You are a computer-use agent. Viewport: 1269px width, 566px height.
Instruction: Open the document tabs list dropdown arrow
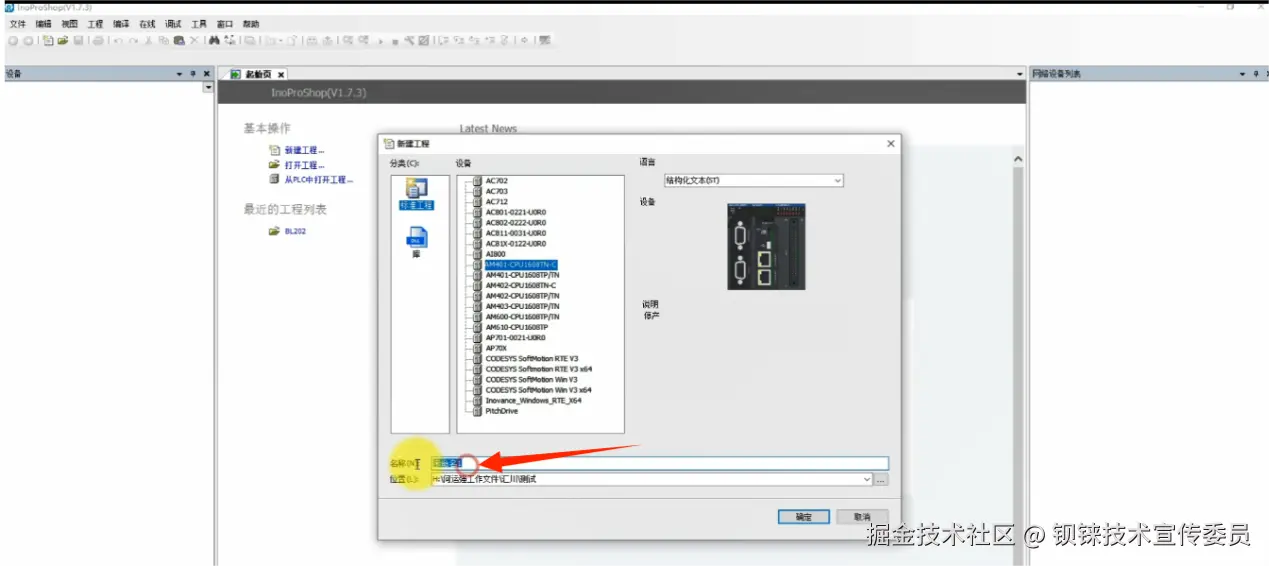(1020, 74)
